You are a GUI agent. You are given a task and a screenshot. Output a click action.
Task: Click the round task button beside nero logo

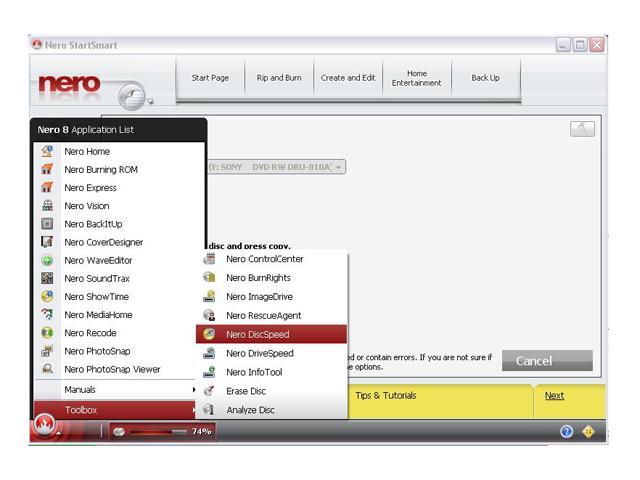tap(132, 97)
